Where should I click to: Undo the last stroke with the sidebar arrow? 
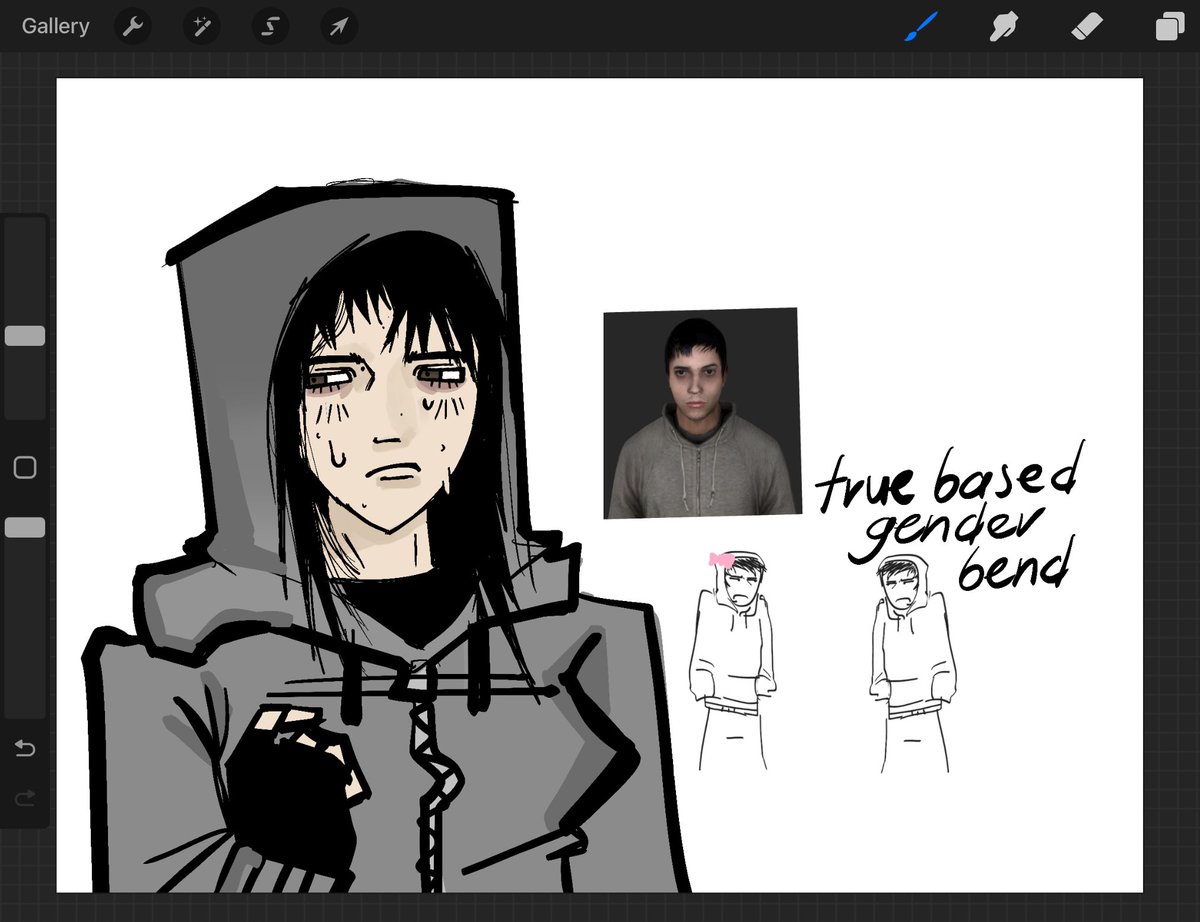pos(25,748)
